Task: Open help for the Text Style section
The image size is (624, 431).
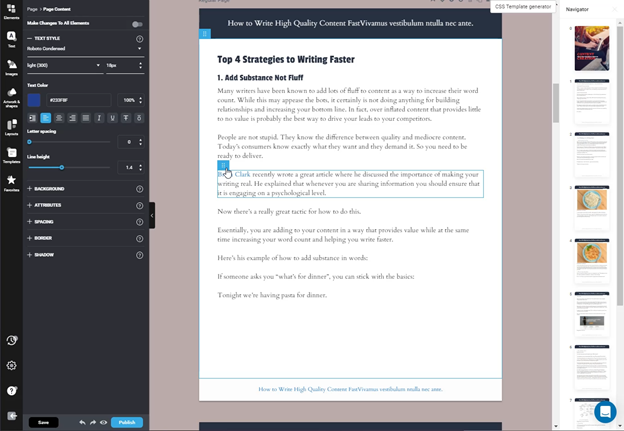Action: click(139, 39)
